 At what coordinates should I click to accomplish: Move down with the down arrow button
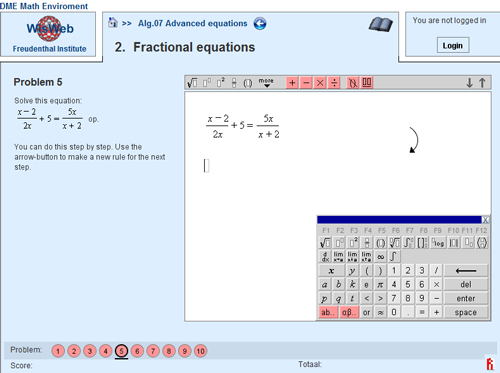(469, 83)
